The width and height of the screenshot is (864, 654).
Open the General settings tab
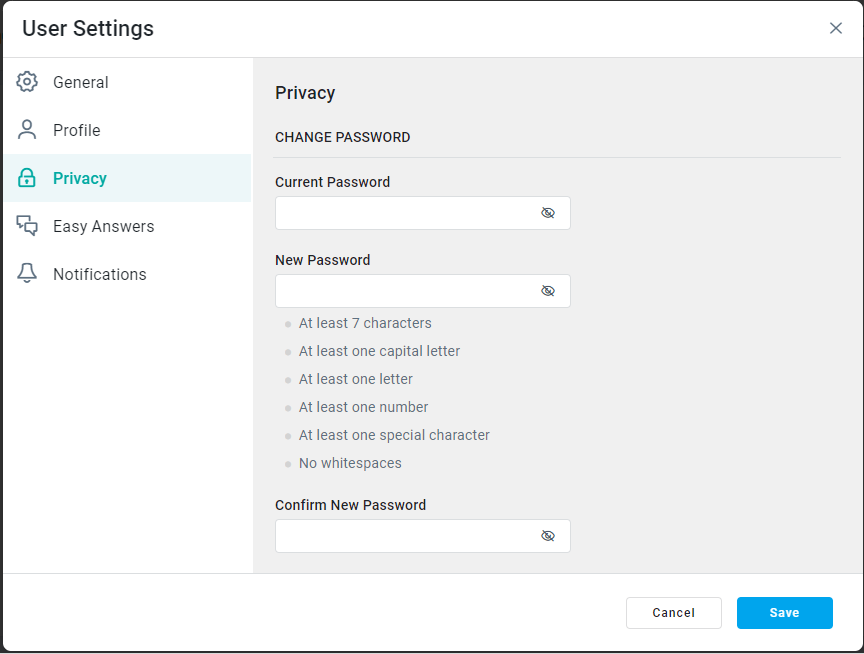pos(81,82)
